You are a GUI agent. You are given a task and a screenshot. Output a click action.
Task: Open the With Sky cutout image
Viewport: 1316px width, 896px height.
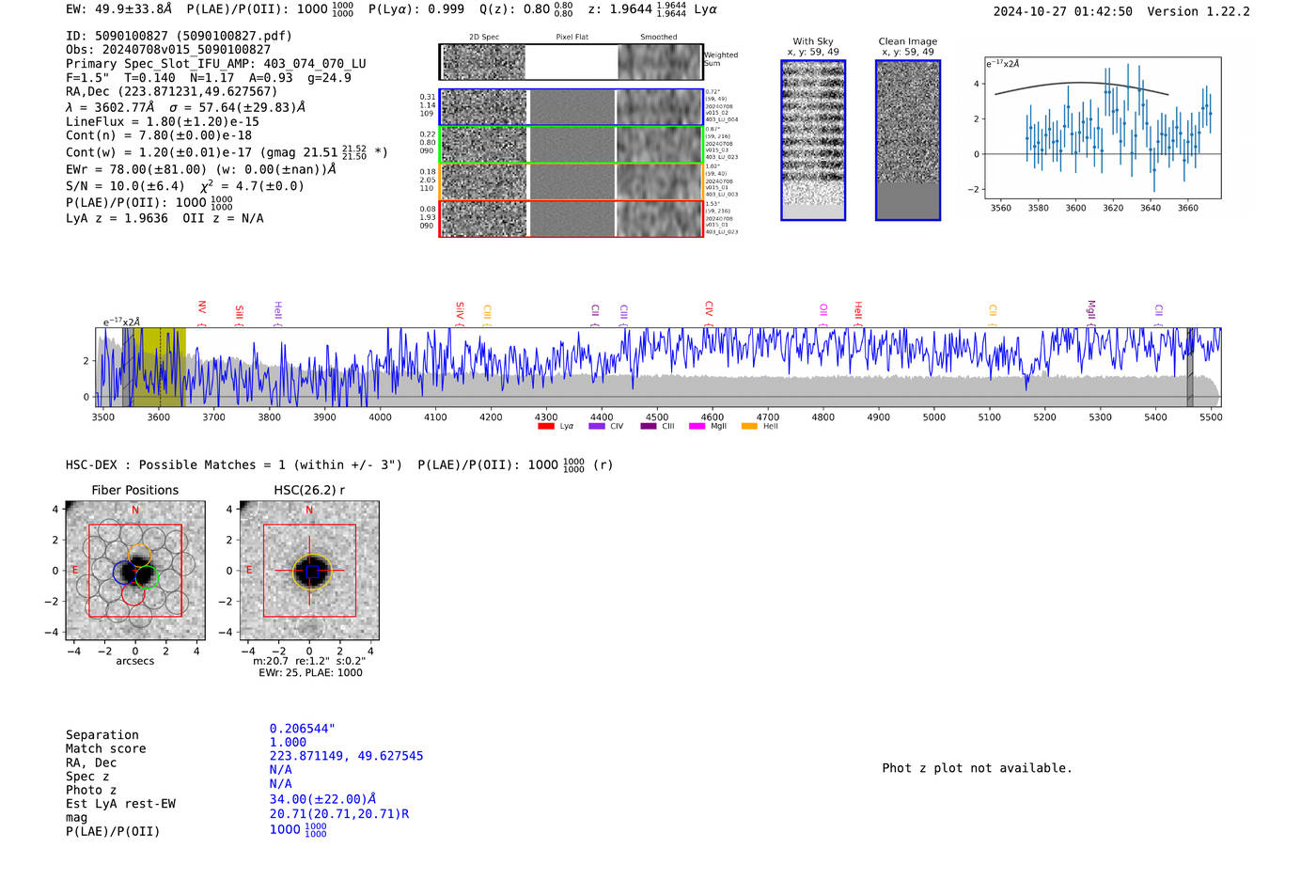click(x=813, y=140)
